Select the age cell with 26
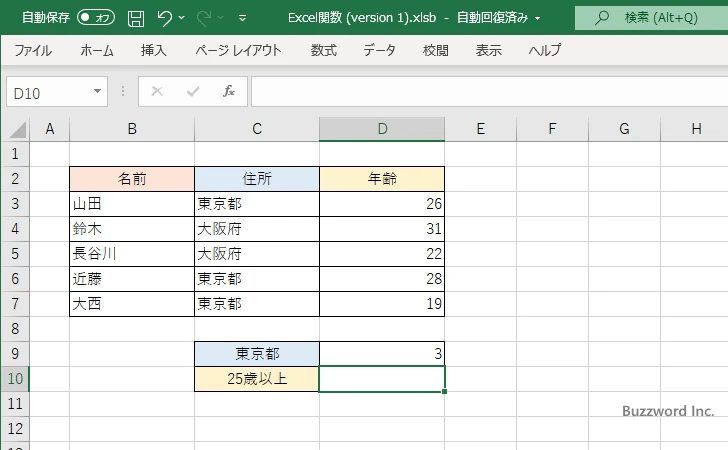Viewport: 728px width, 450px height. (x=382, y=204)
